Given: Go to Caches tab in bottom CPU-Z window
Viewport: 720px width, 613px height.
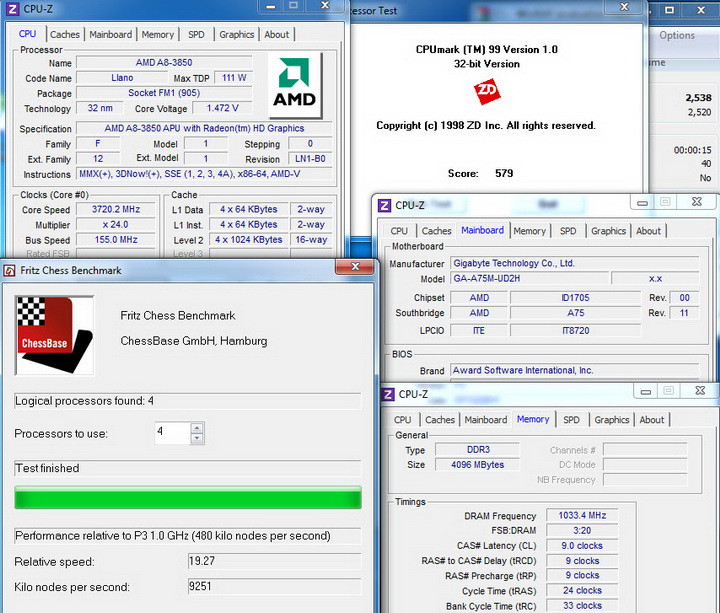Looking at the screenshot, I should point(439,420).
